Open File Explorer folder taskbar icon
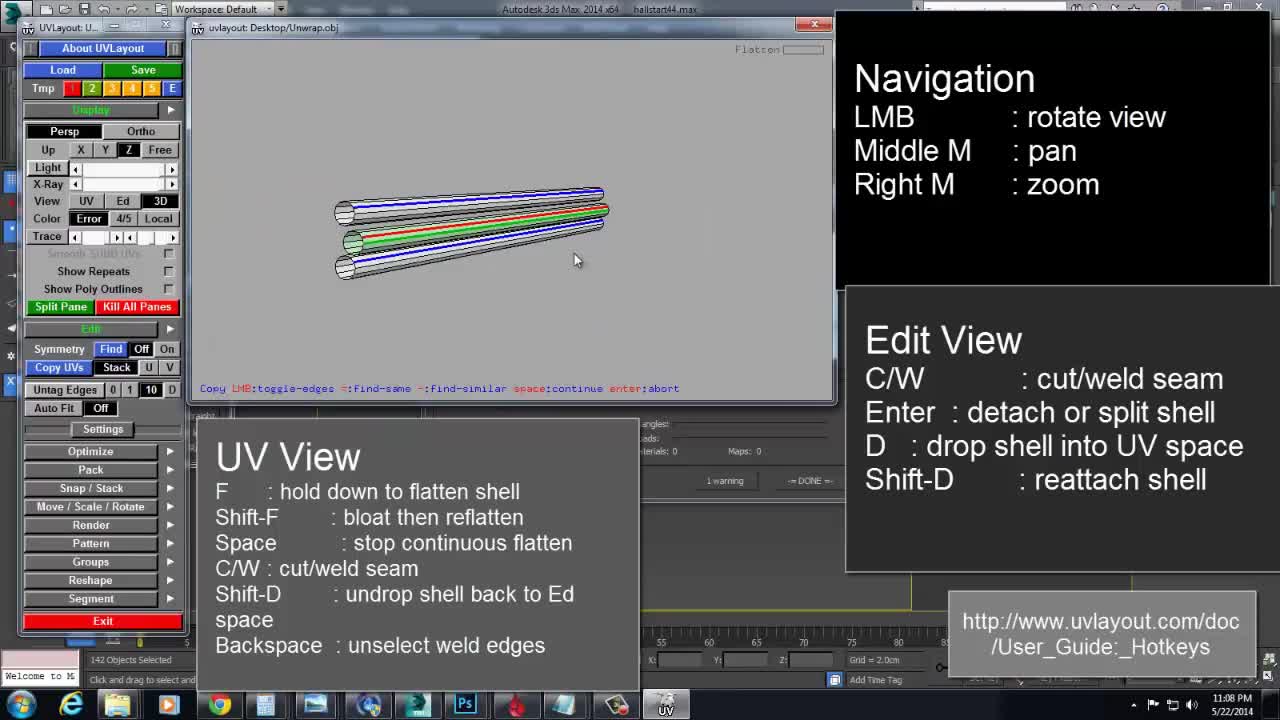This screenshot has width=1280, height=720. (118, 705)
